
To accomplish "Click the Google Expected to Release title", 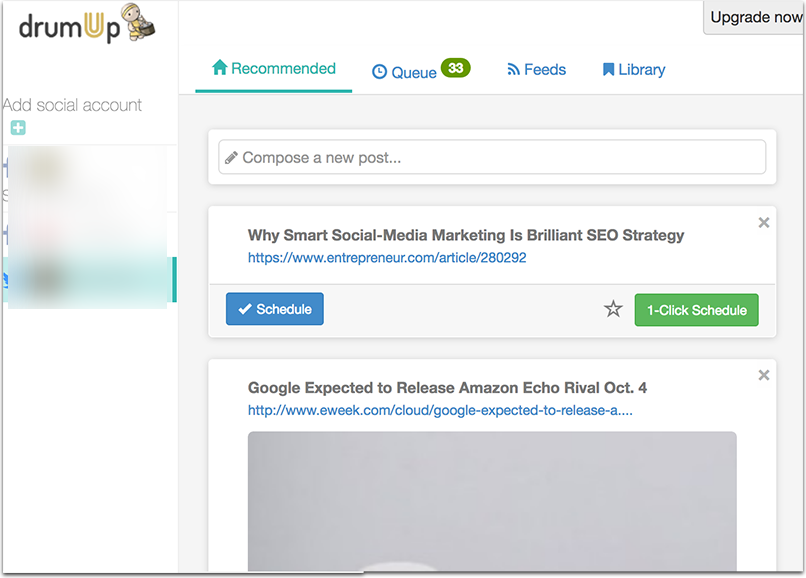I will click(447, 388).
